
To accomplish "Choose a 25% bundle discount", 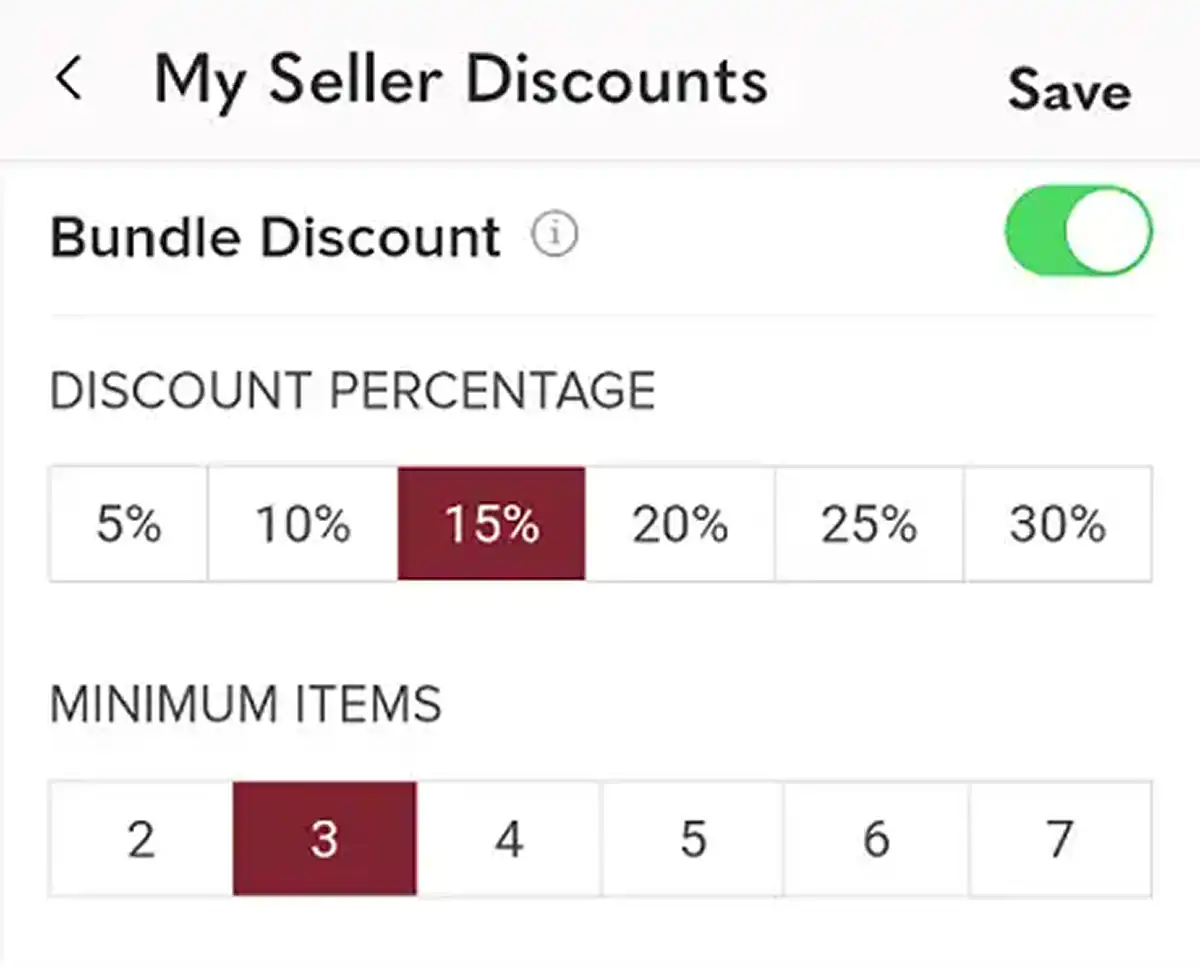I will 868,522.
